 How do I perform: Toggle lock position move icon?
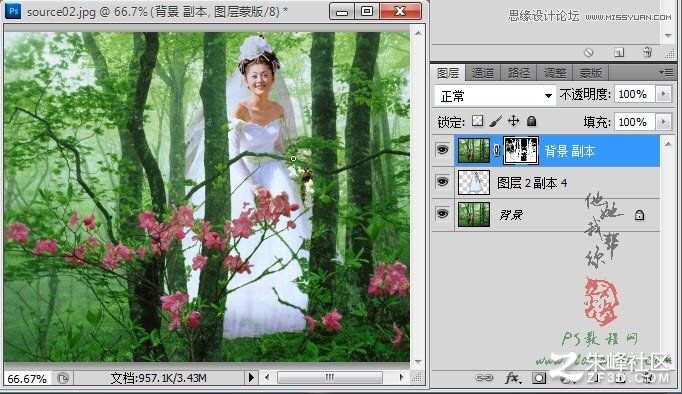[514, 121]
